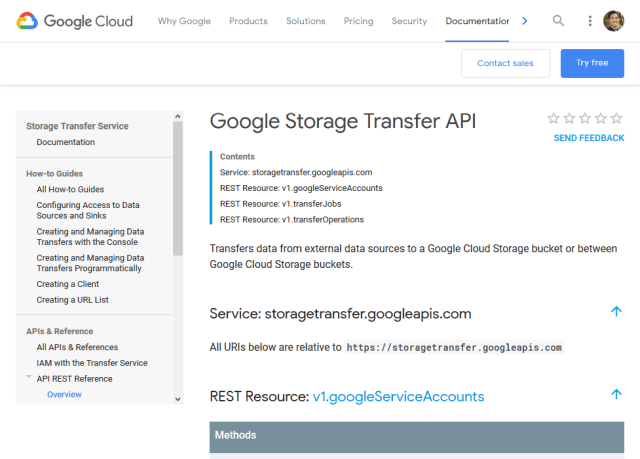Click the Google Cloud logo
Viewport: 640px width, 459px height.
coord(75,21)
